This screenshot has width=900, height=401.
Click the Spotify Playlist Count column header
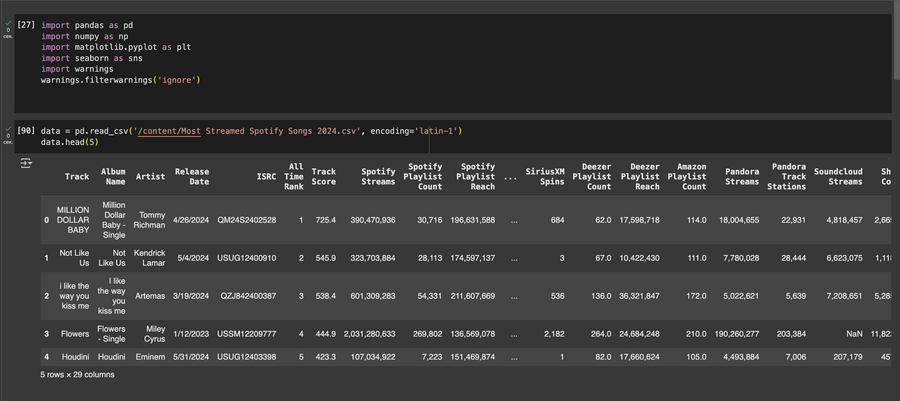pos(423,177)
